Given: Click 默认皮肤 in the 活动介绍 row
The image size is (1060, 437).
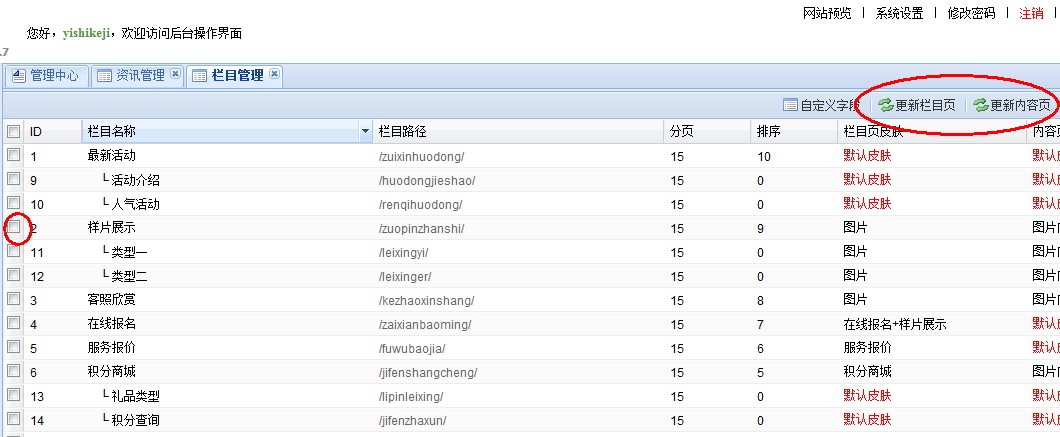Looking at the screenshot, I should (x=867, y=180).
